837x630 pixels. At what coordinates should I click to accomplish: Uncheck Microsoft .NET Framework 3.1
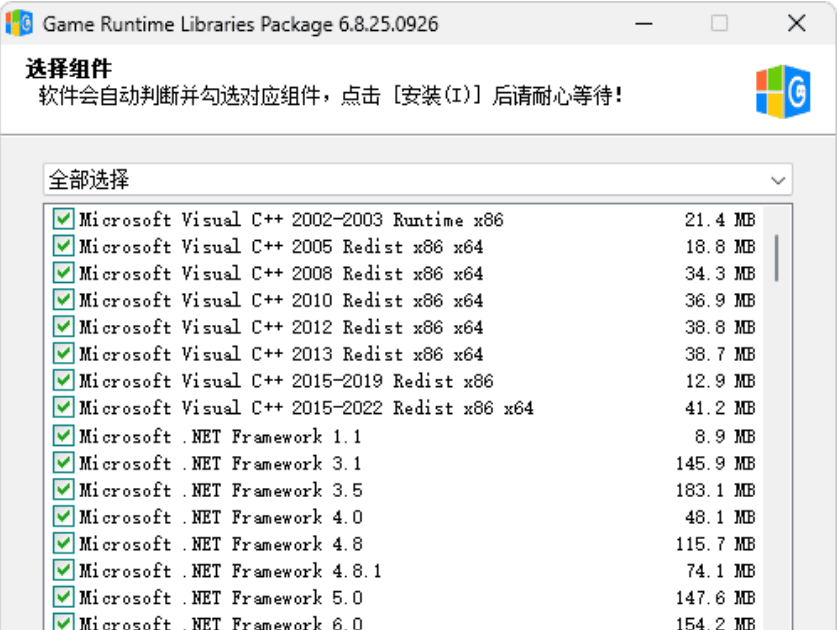62,462
